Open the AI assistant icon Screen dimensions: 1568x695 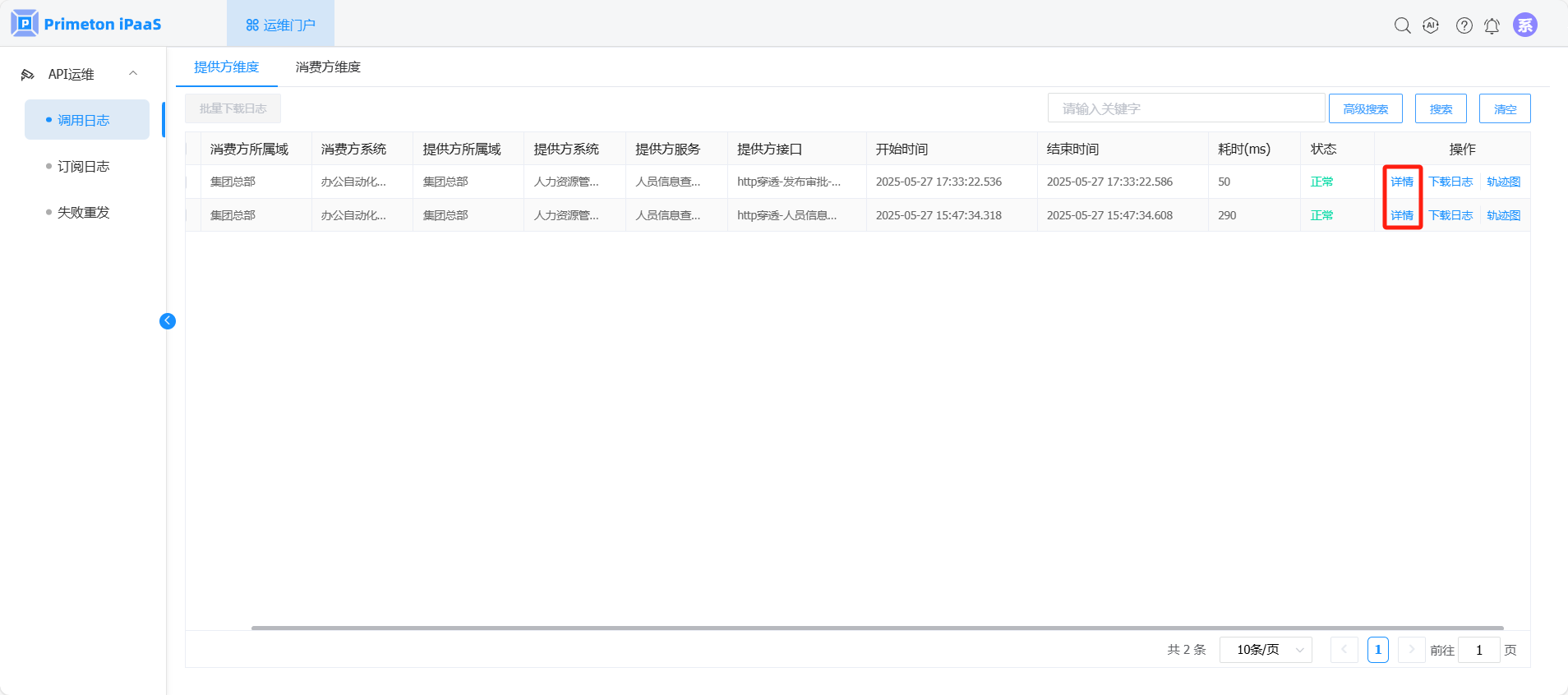[1431, 25]
